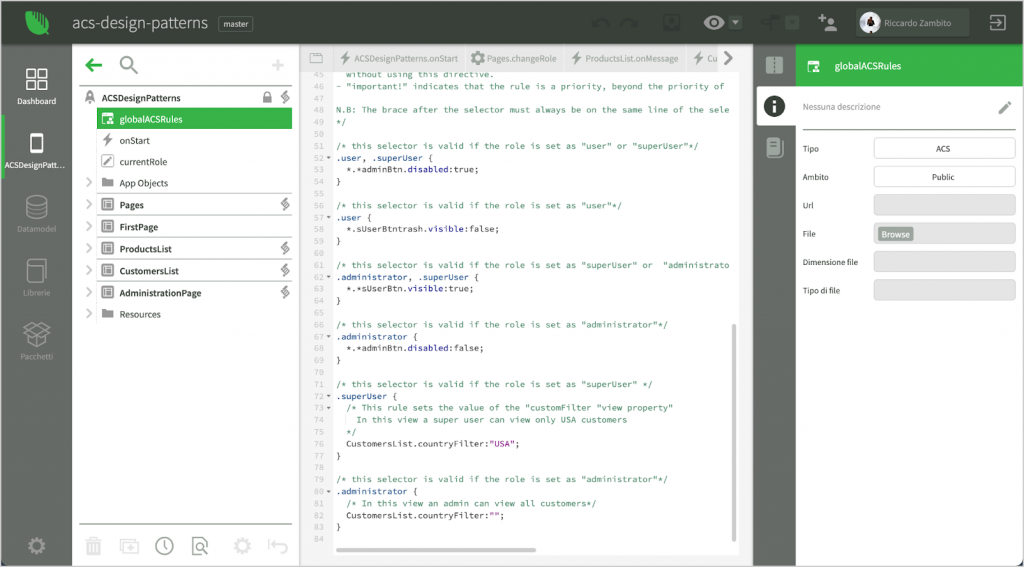This screenshot has width=1024, height=567.
Task: Go back with the green arrow
Action: point(94,65)
